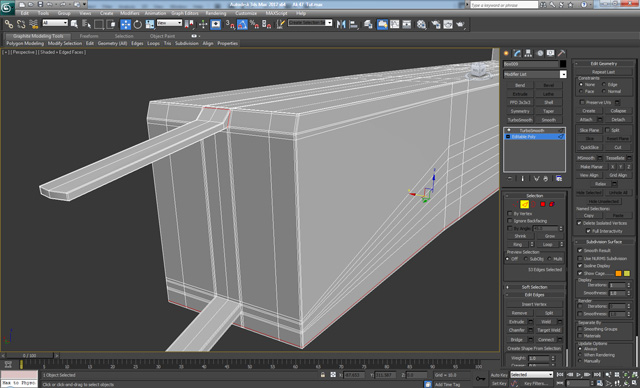Click the Pin Stack icon
This screenshot has height=388, width=640.
point(510,179)
